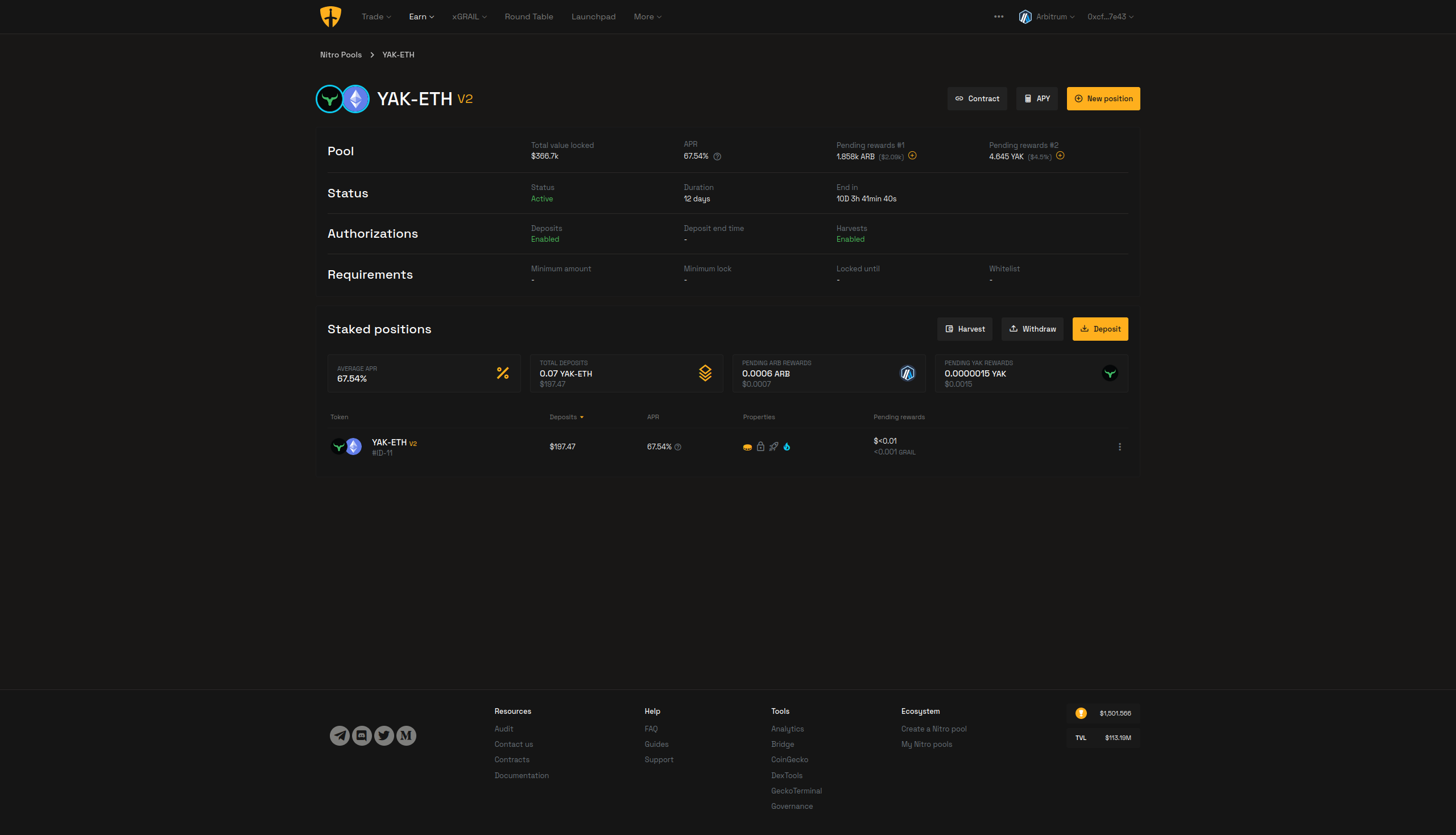Expand the More menu

[647, 16]
